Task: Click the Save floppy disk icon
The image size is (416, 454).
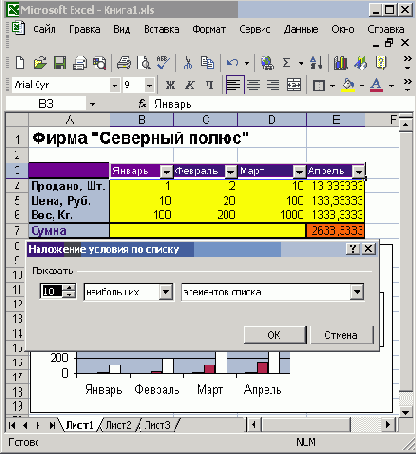Action: [60, 63]
